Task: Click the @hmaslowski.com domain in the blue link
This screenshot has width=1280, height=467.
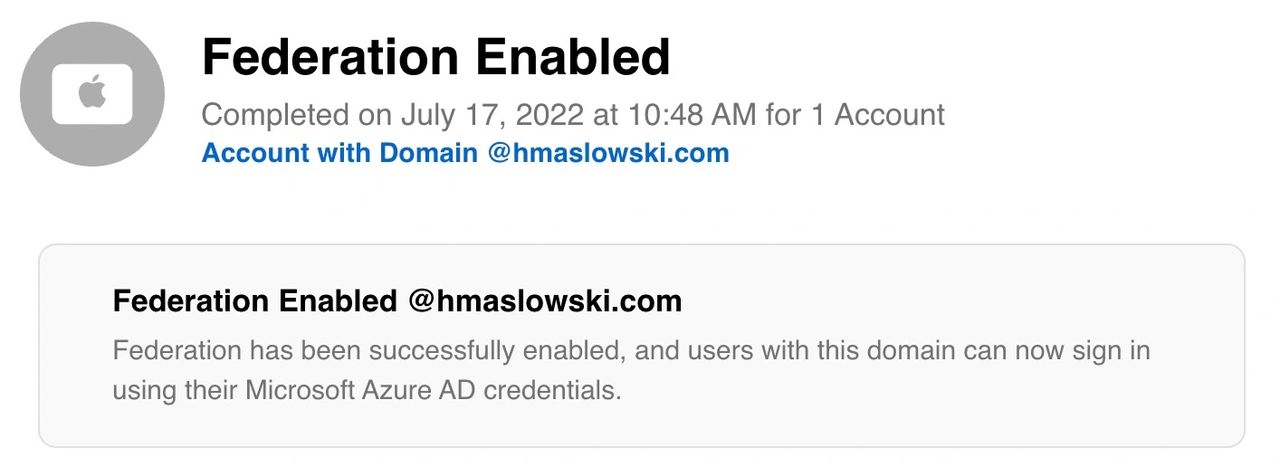Action: tap(608, 153)
